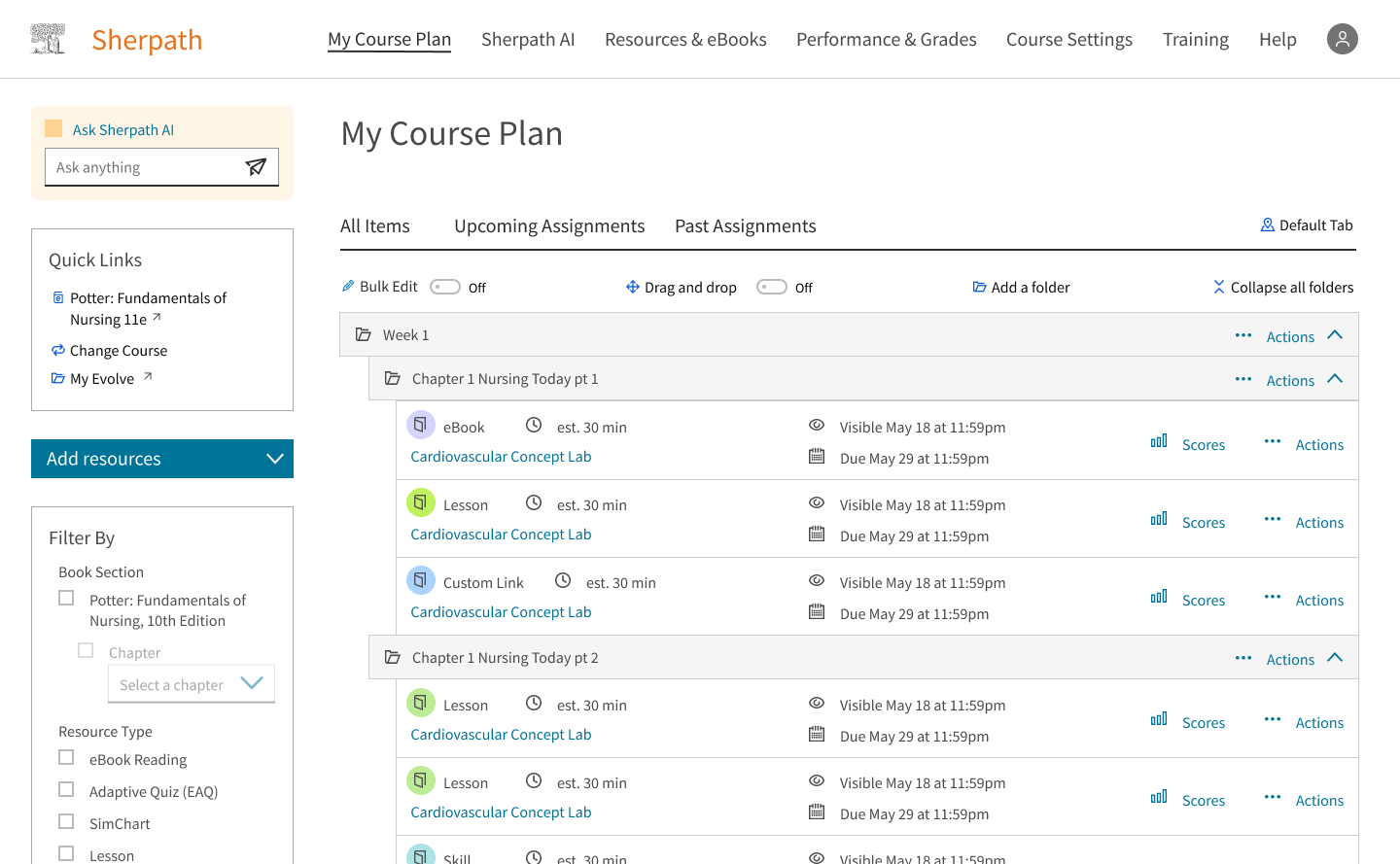Click the Chapter 1 Nursing Today pt 2 folder icon
The height and width of the screenshot is (864, 1400).
[393, 657]
